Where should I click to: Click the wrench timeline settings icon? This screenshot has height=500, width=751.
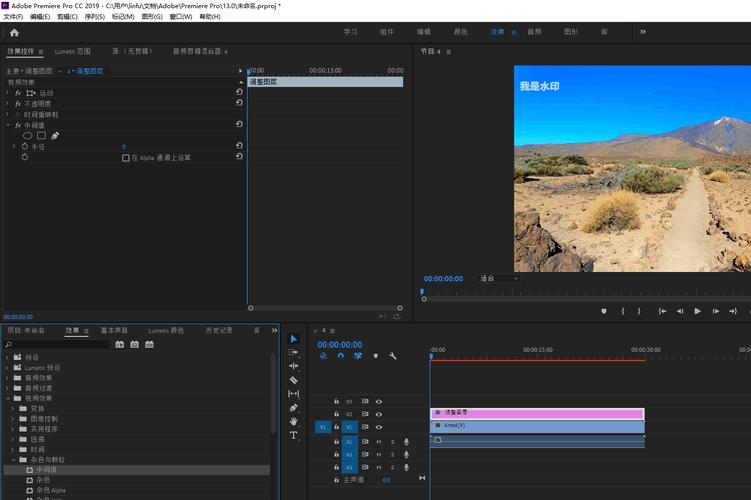point(393,356)
